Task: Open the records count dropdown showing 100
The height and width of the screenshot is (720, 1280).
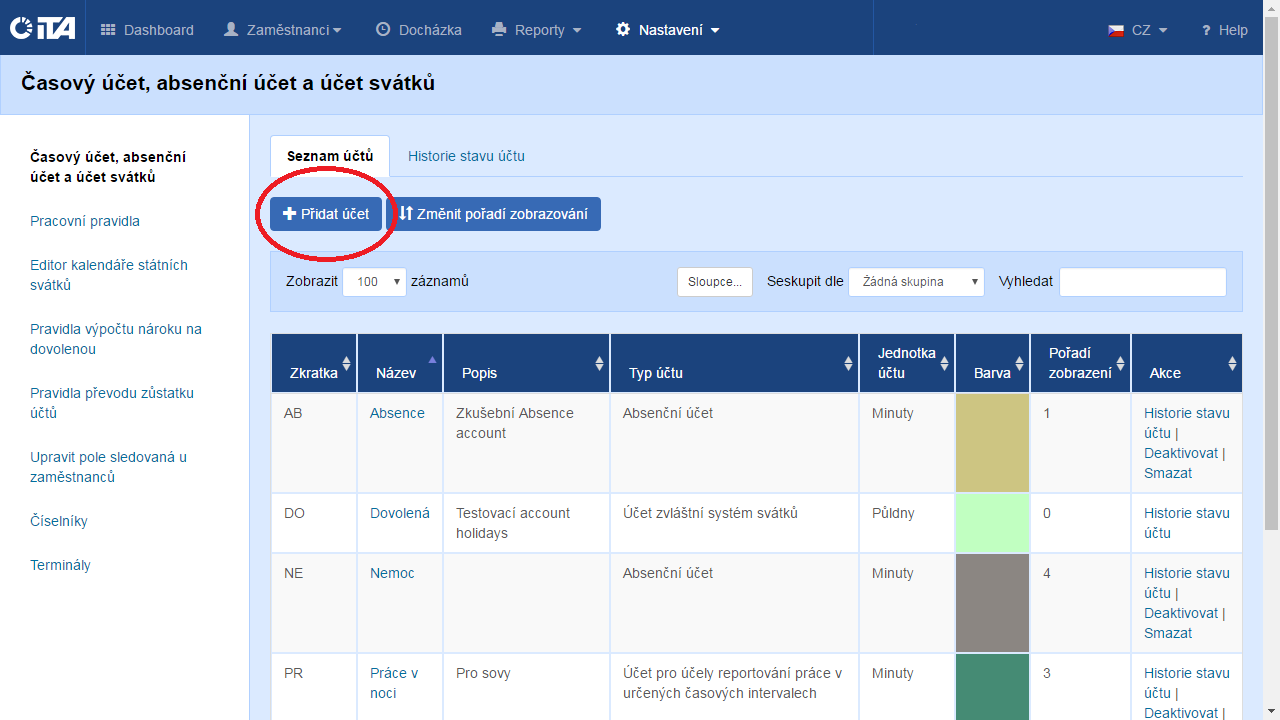Action: [x=374, y=282]
